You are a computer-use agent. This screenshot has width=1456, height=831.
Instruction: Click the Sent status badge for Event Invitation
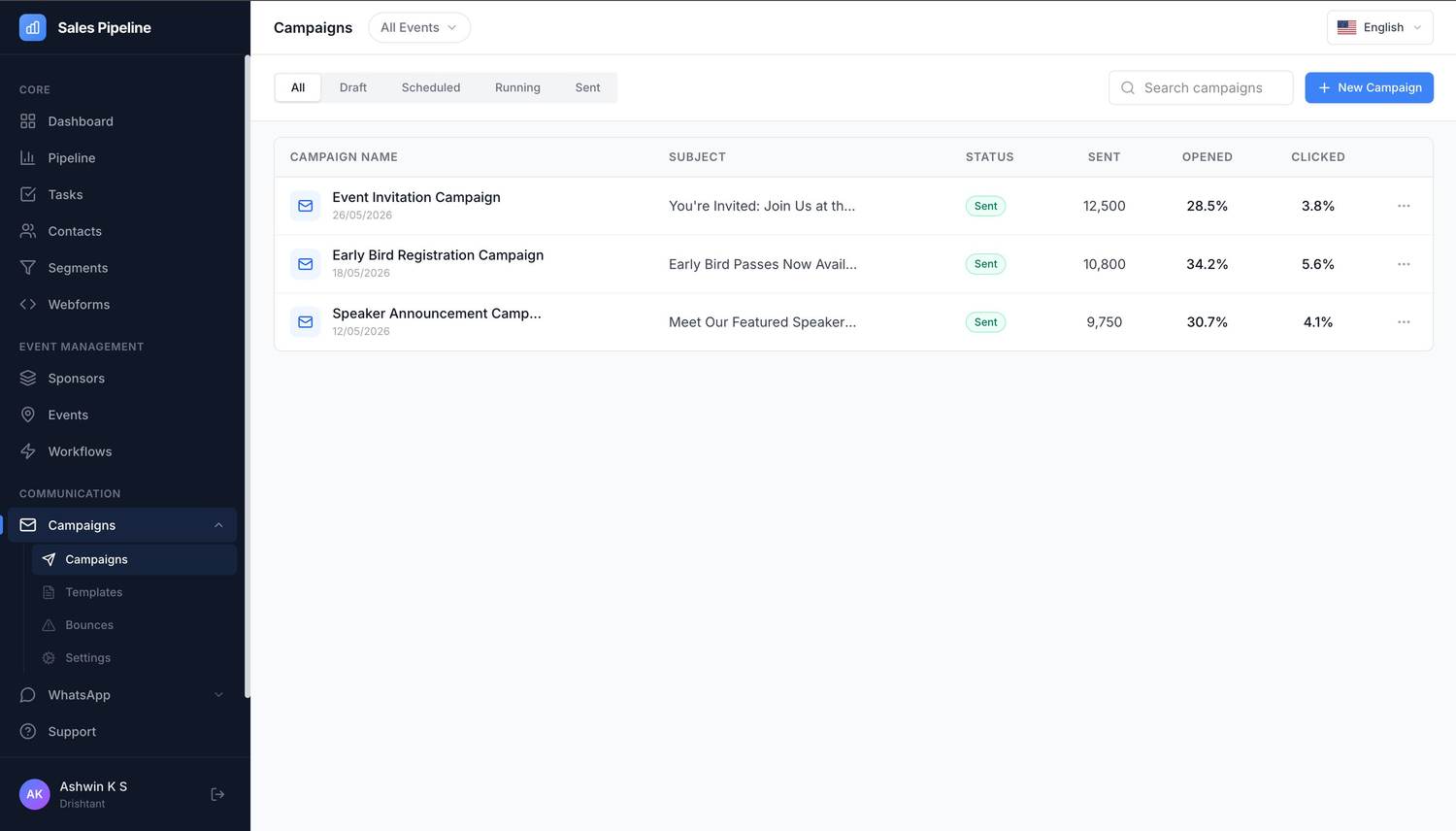(985, 206)
